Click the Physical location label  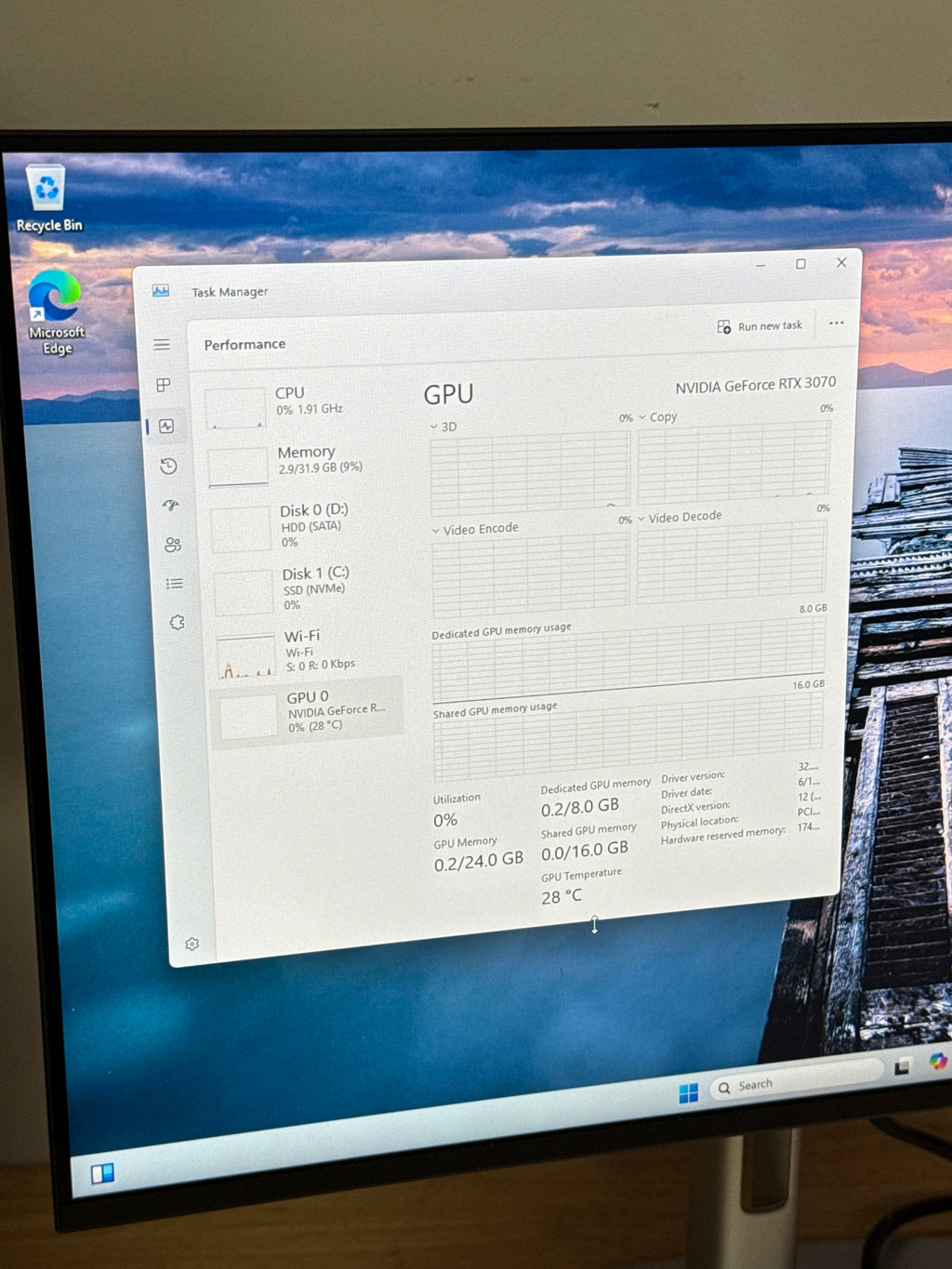point(699,823)
